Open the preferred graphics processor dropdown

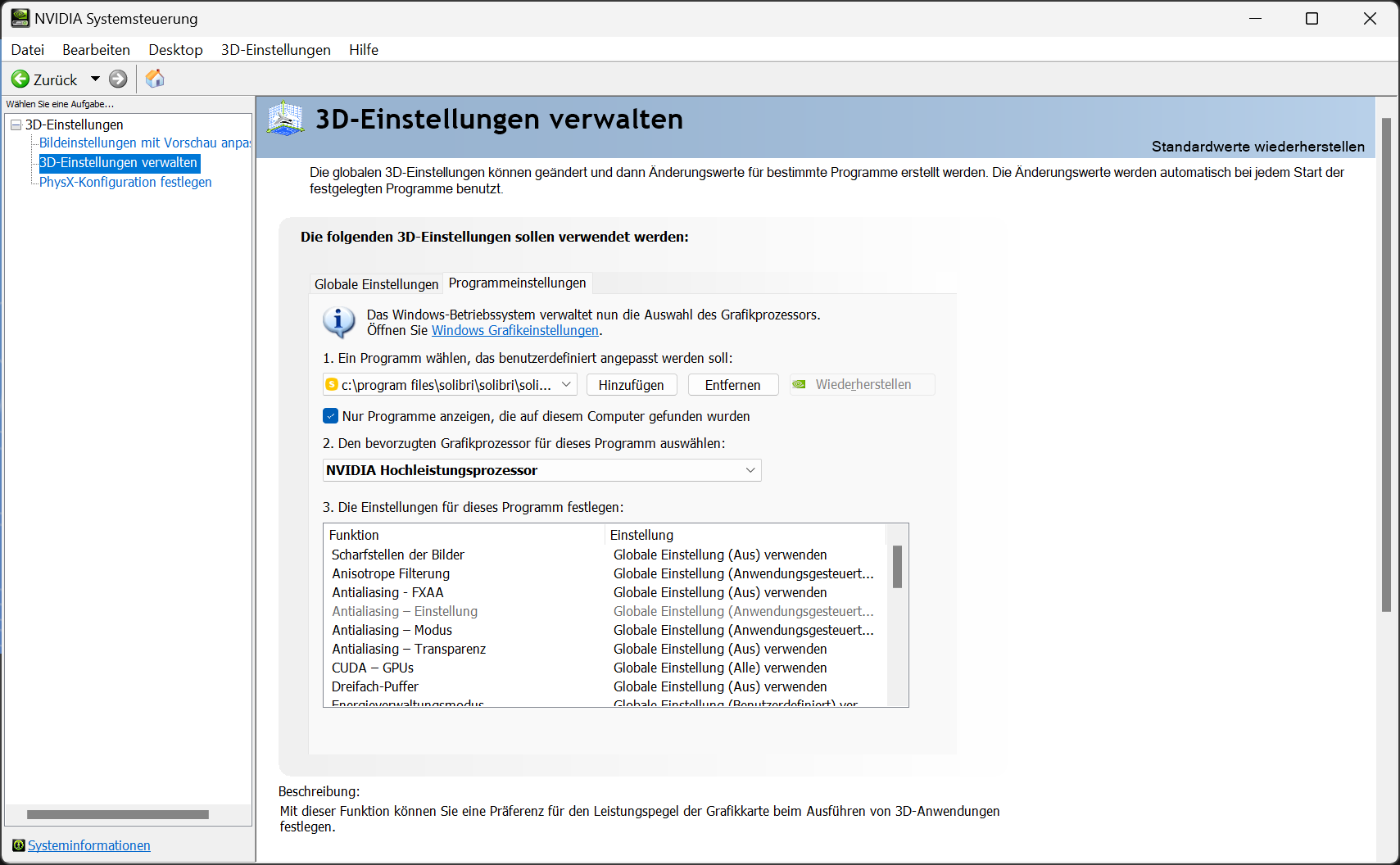pyautogui.click(x=541, y=470)
